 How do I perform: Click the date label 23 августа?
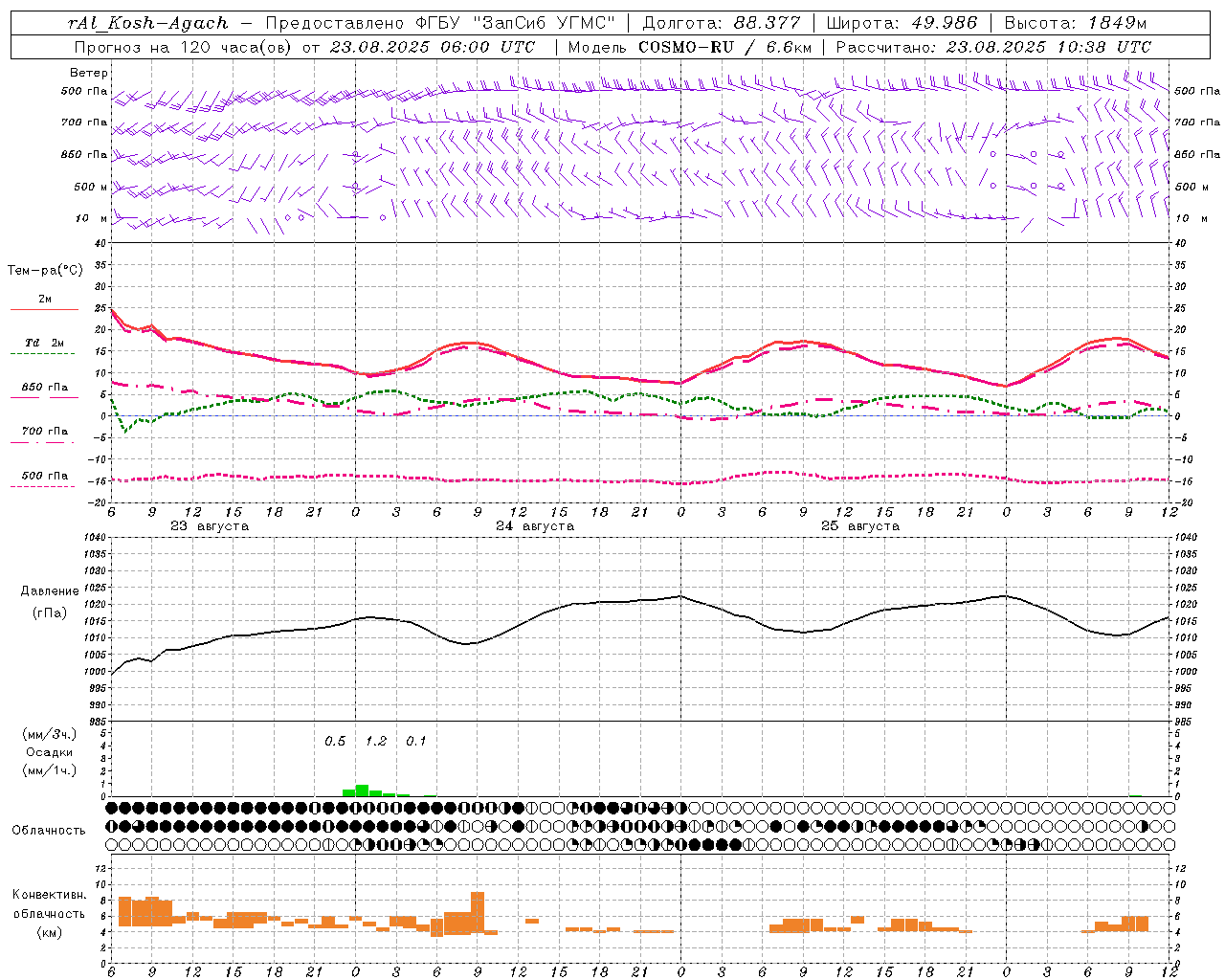click(x=209, y=526)
